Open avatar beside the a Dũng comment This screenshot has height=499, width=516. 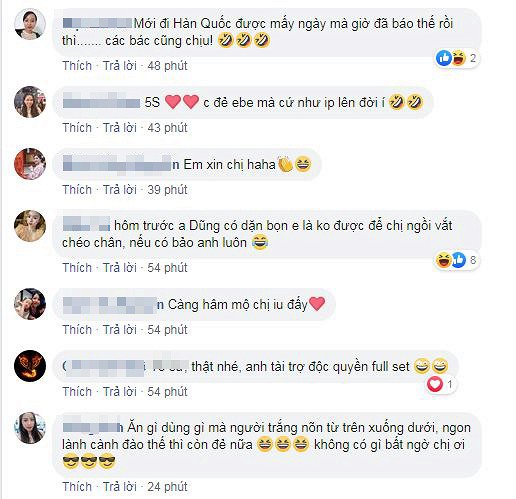(x=30, y=226)
